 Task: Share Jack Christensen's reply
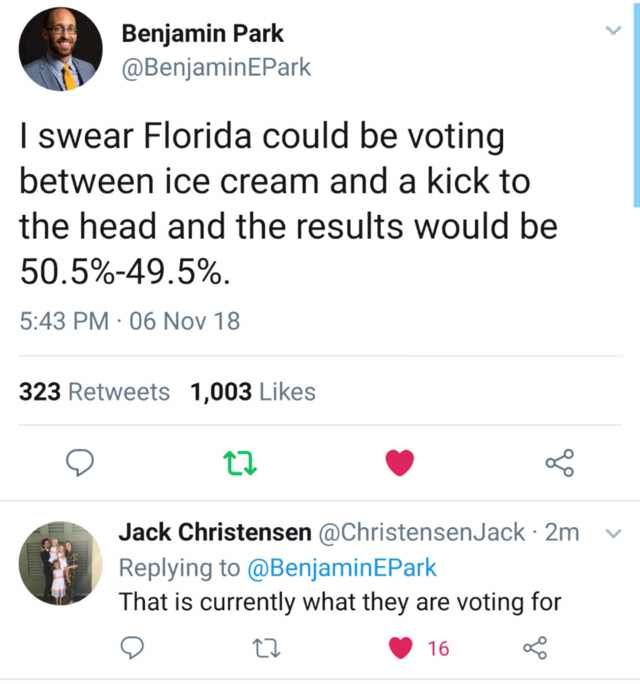[535, 649]
